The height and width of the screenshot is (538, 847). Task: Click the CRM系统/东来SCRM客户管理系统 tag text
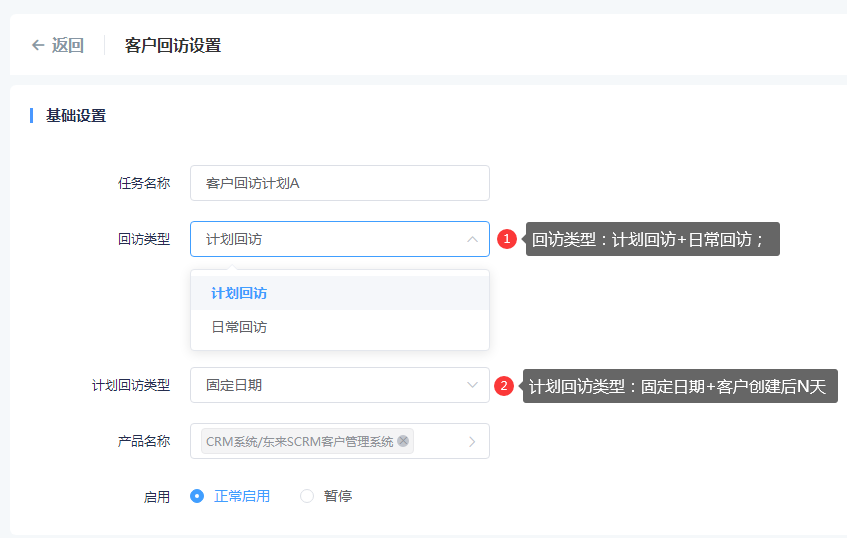coord(300,441)
